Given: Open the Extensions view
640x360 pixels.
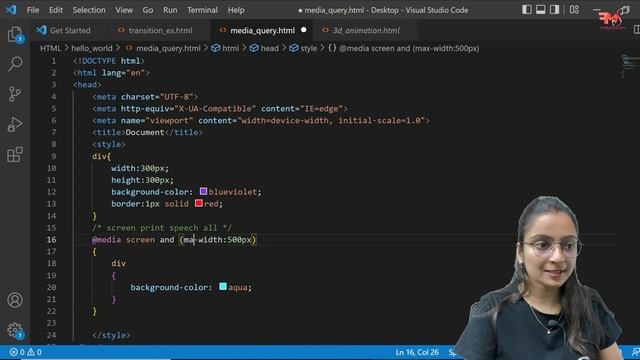Looking at the screenshot, I should click(x=15, y=154).
